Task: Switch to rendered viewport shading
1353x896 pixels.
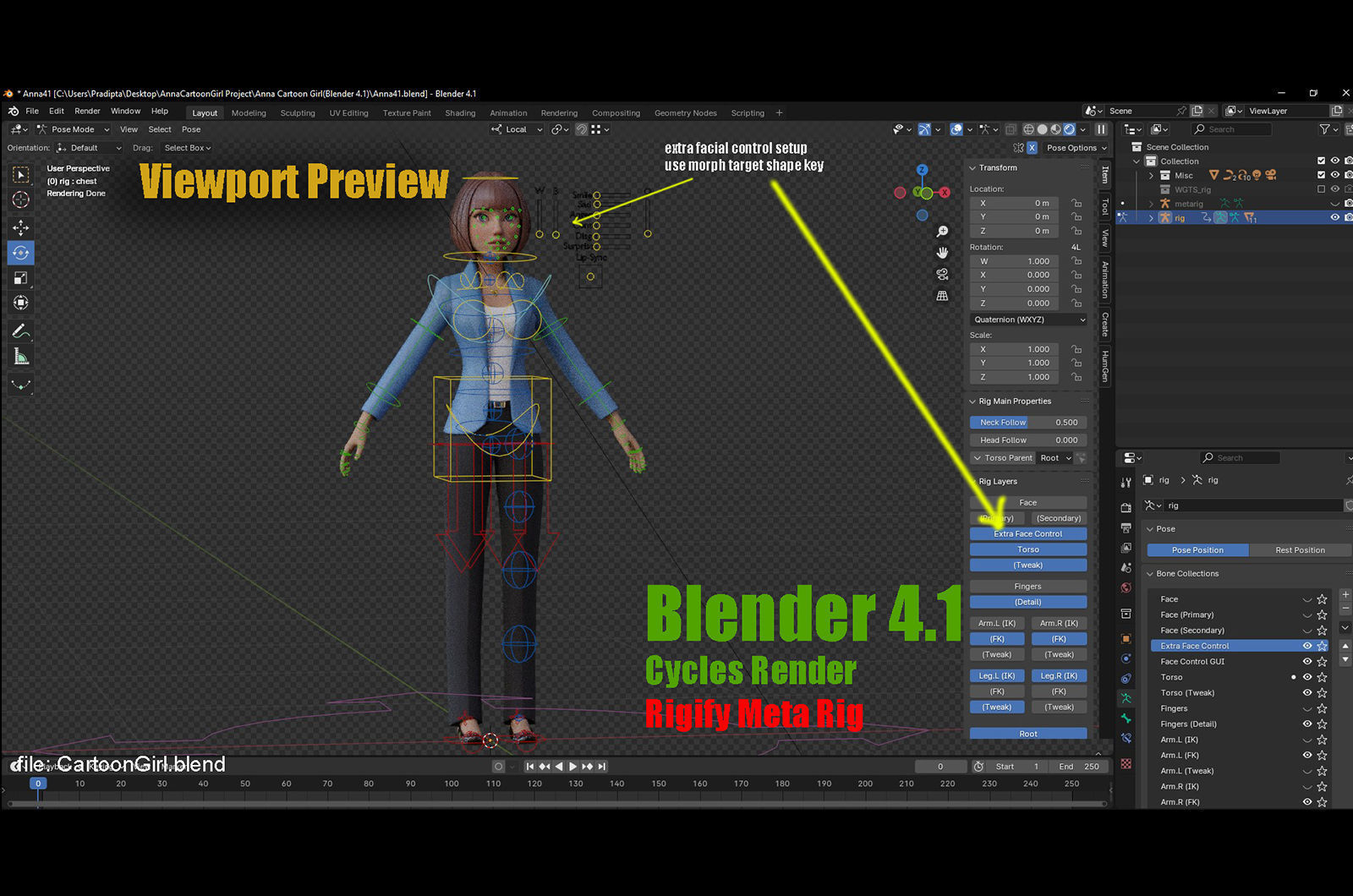Action: click(x=1070, y=129)
